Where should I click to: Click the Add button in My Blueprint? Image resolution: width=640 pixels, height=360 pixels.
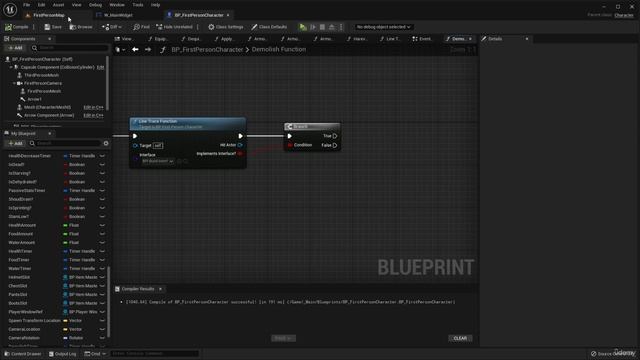[15, 143]
